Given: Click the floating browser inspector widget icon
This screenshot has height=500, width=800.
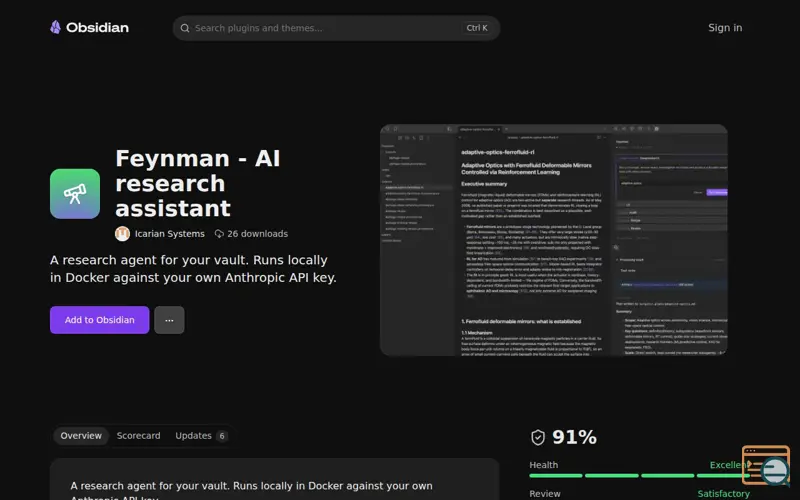Looking at the screenshot, I should 766,465.
